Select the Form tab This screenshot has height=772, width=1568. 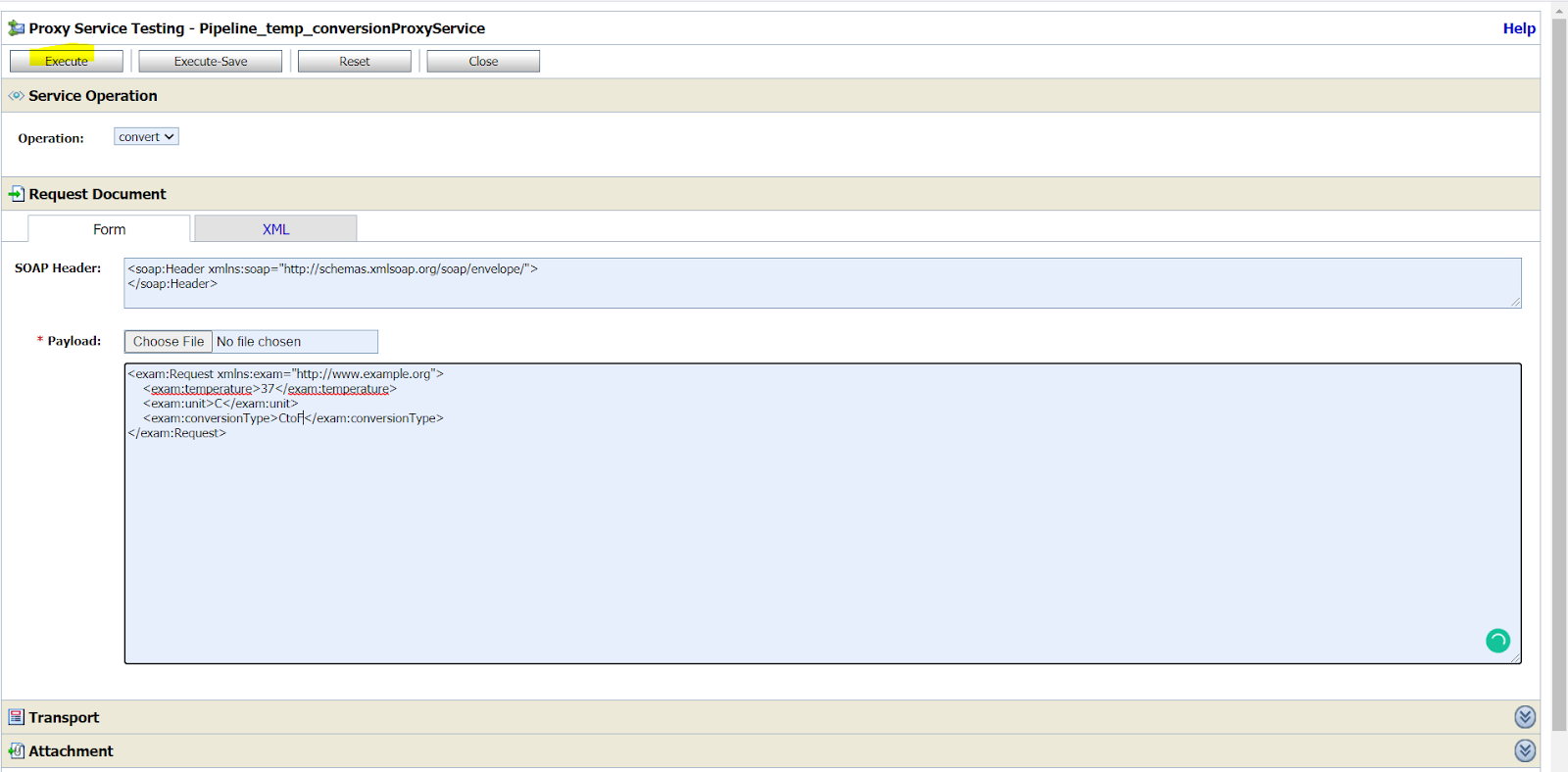tap(109, 229)
